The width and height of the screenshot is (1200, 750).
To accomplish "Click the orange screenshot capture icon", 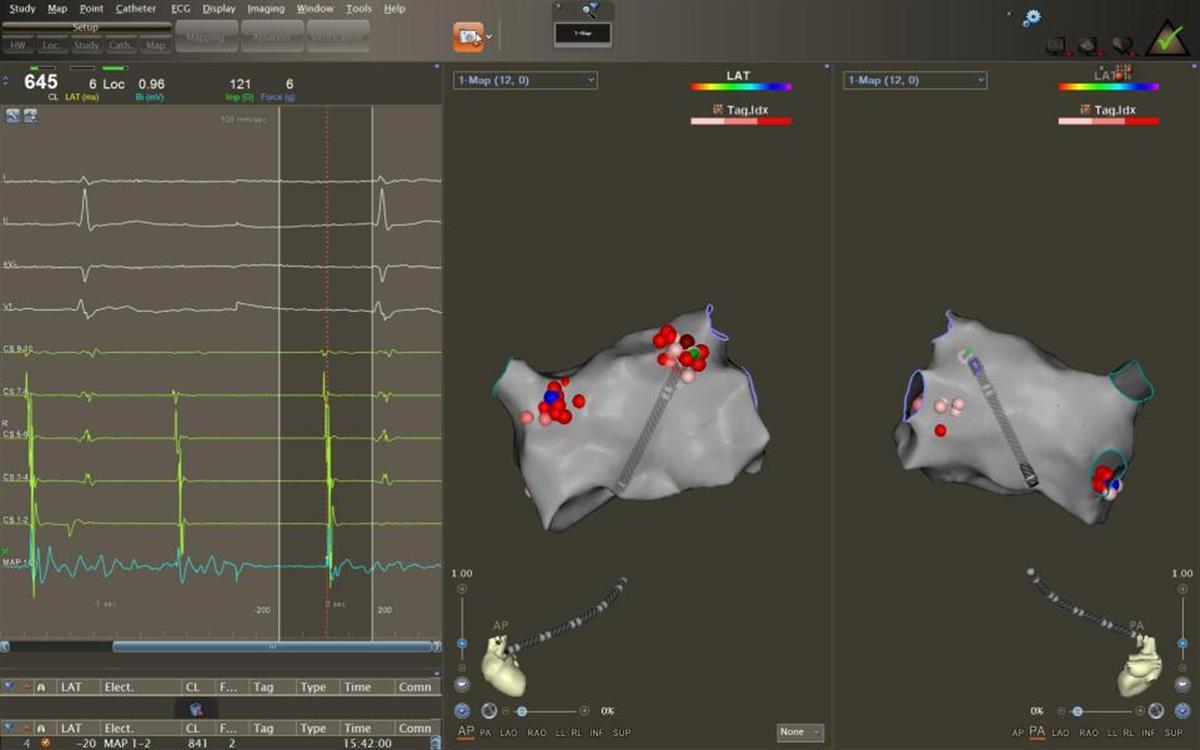I will point(467,38).
